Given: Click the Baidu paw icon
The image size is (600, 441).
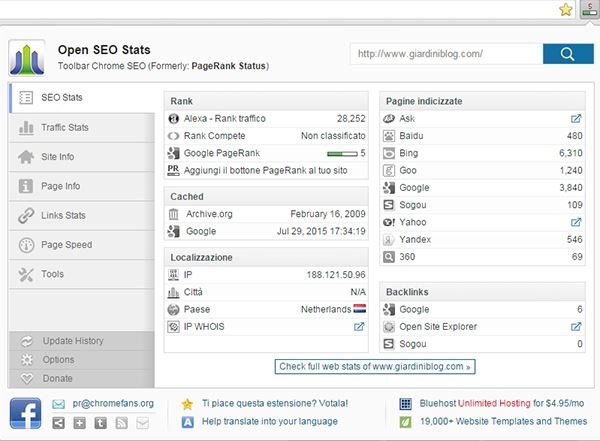Looking at the screenshot, I should pos(389,136).
